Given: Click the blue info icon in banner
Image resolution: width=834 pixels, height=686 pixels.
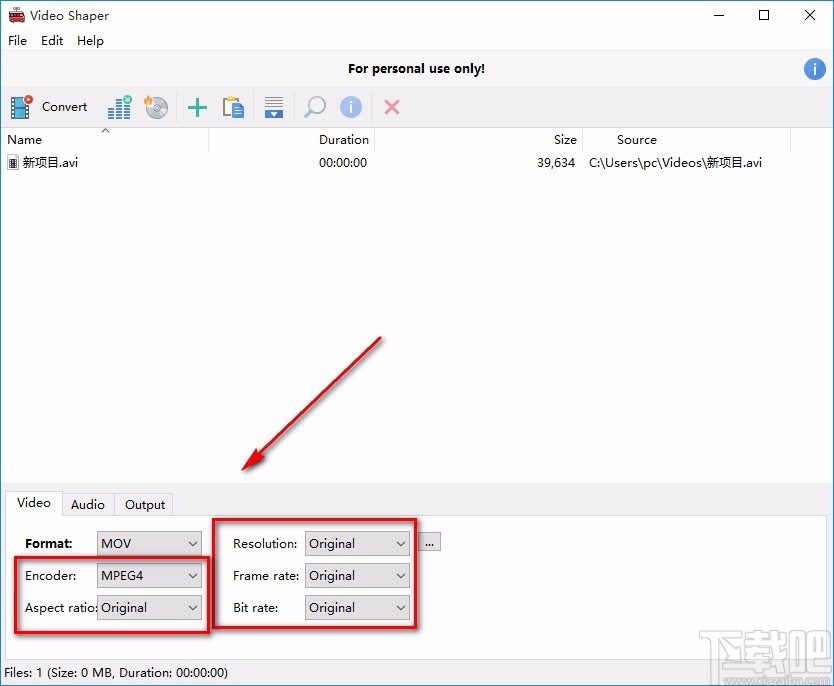Looking at the screenshot, I should (x=814, y=69).
